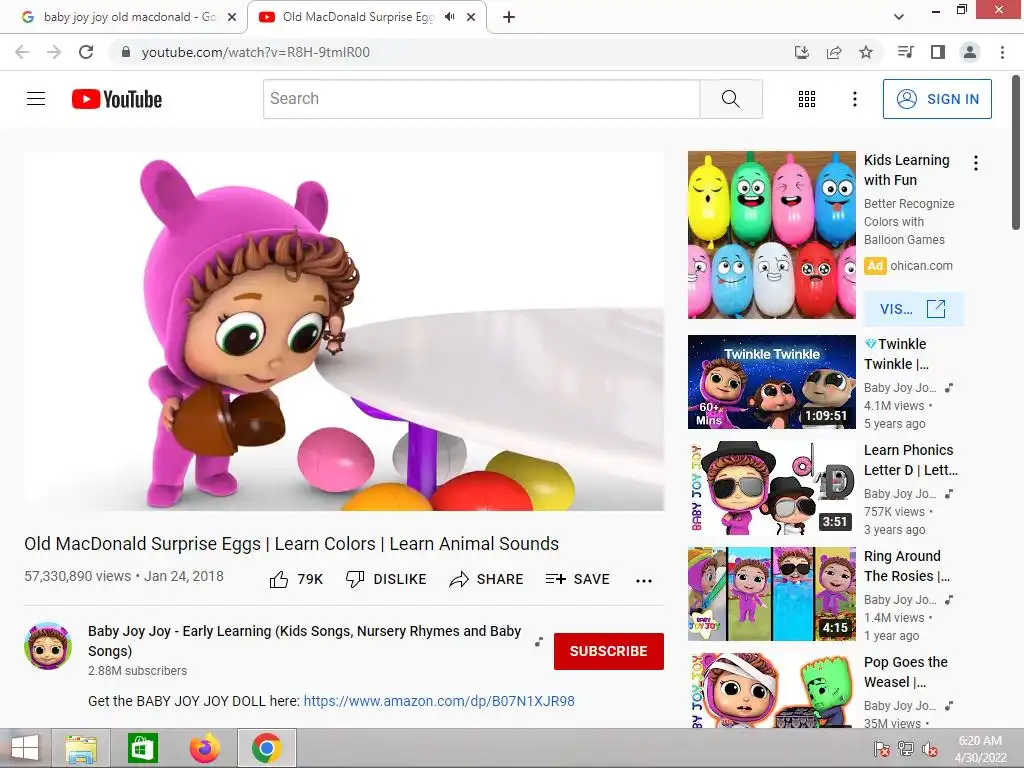
Task: Click the YouTube logo
Action: [x=117, y=99]
